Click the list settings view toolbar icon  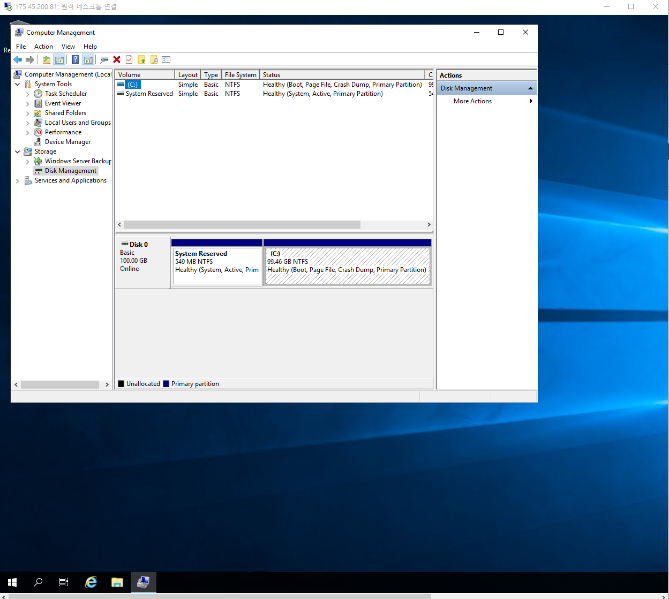click(166, 60)
